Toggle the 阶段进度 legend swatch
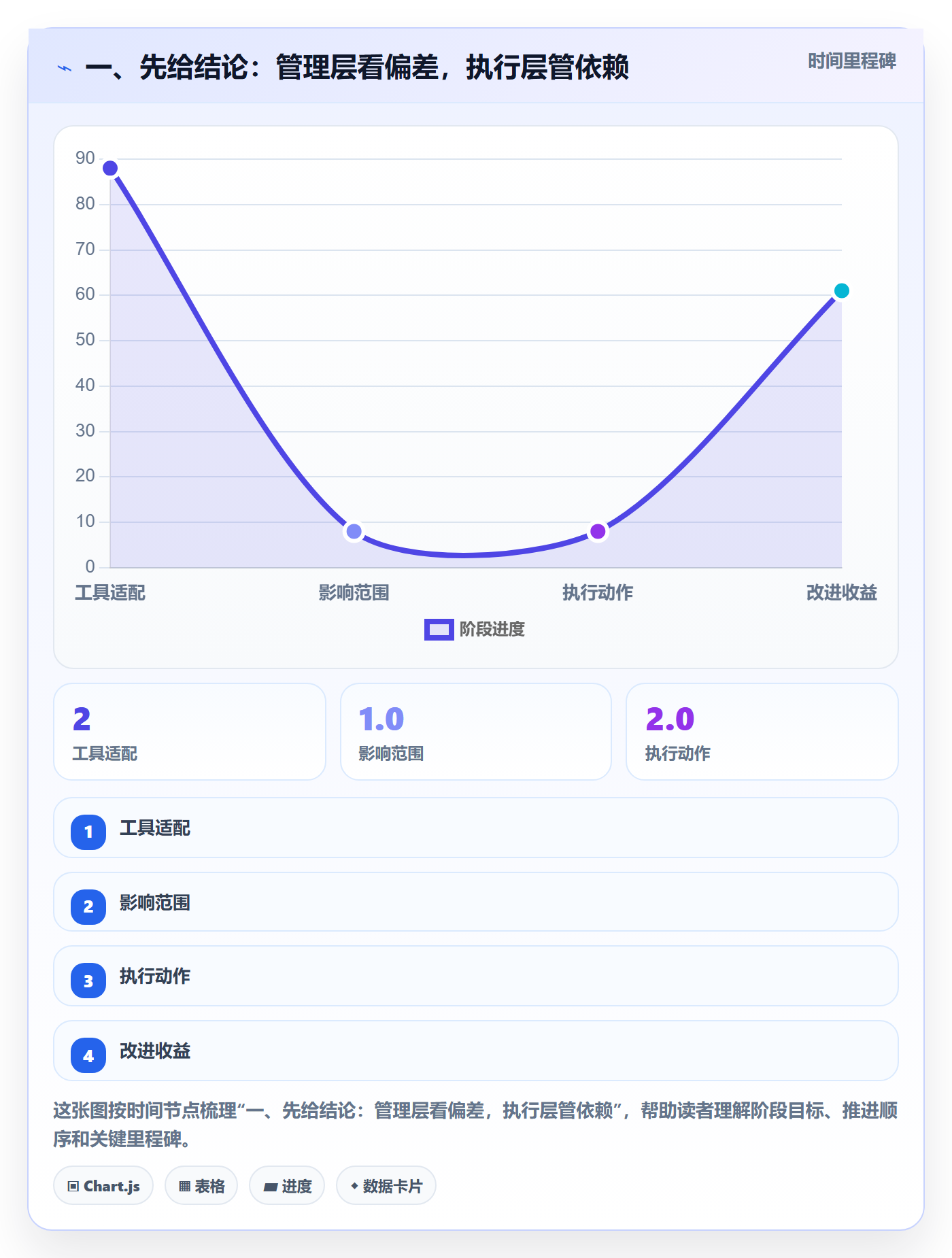Screen dimensions: 952x1258 [439, 630]
